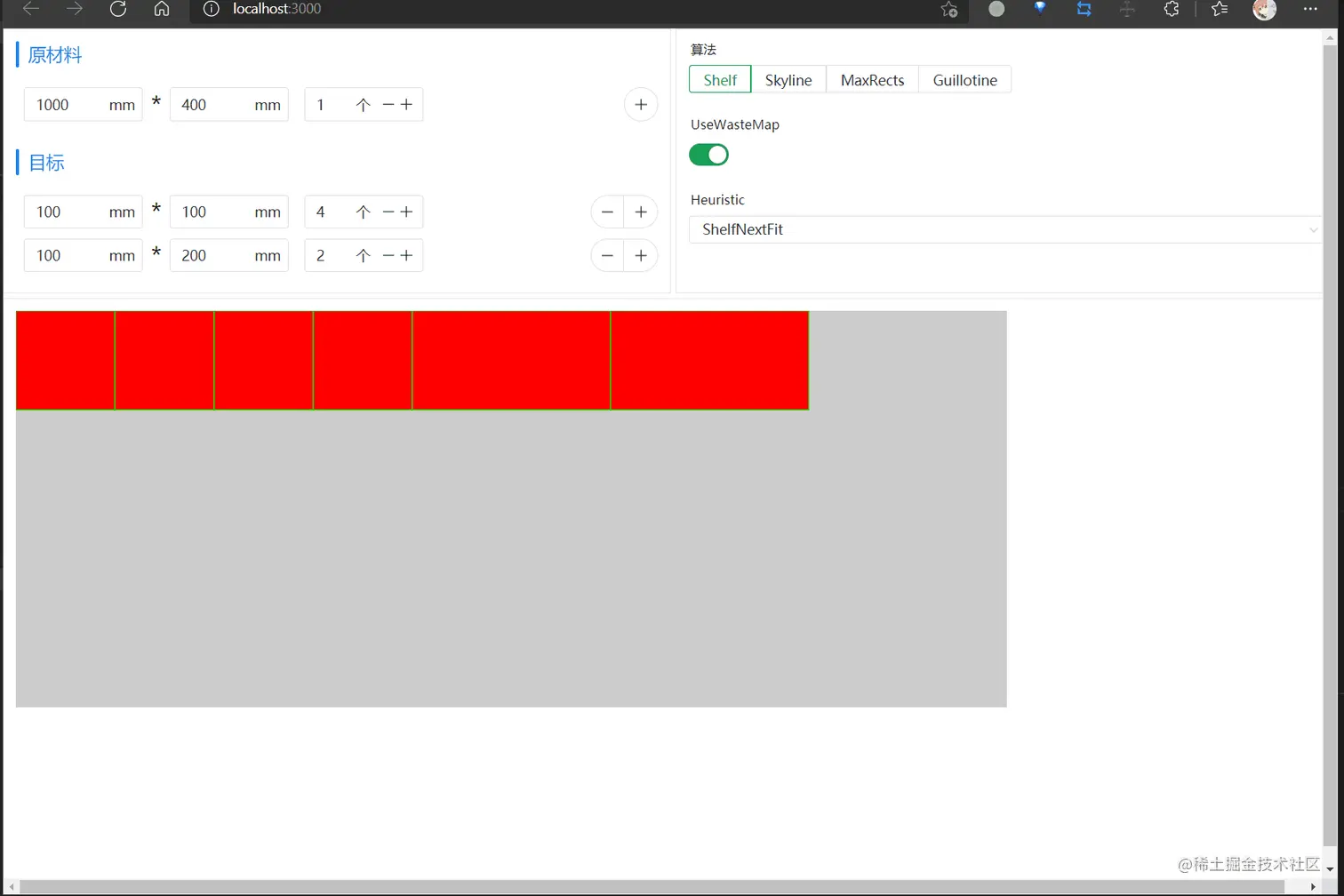Screen dimensions: 1344x896
Task: Click the horizontal scrollbar right arrow
Action: point(1314,888)
